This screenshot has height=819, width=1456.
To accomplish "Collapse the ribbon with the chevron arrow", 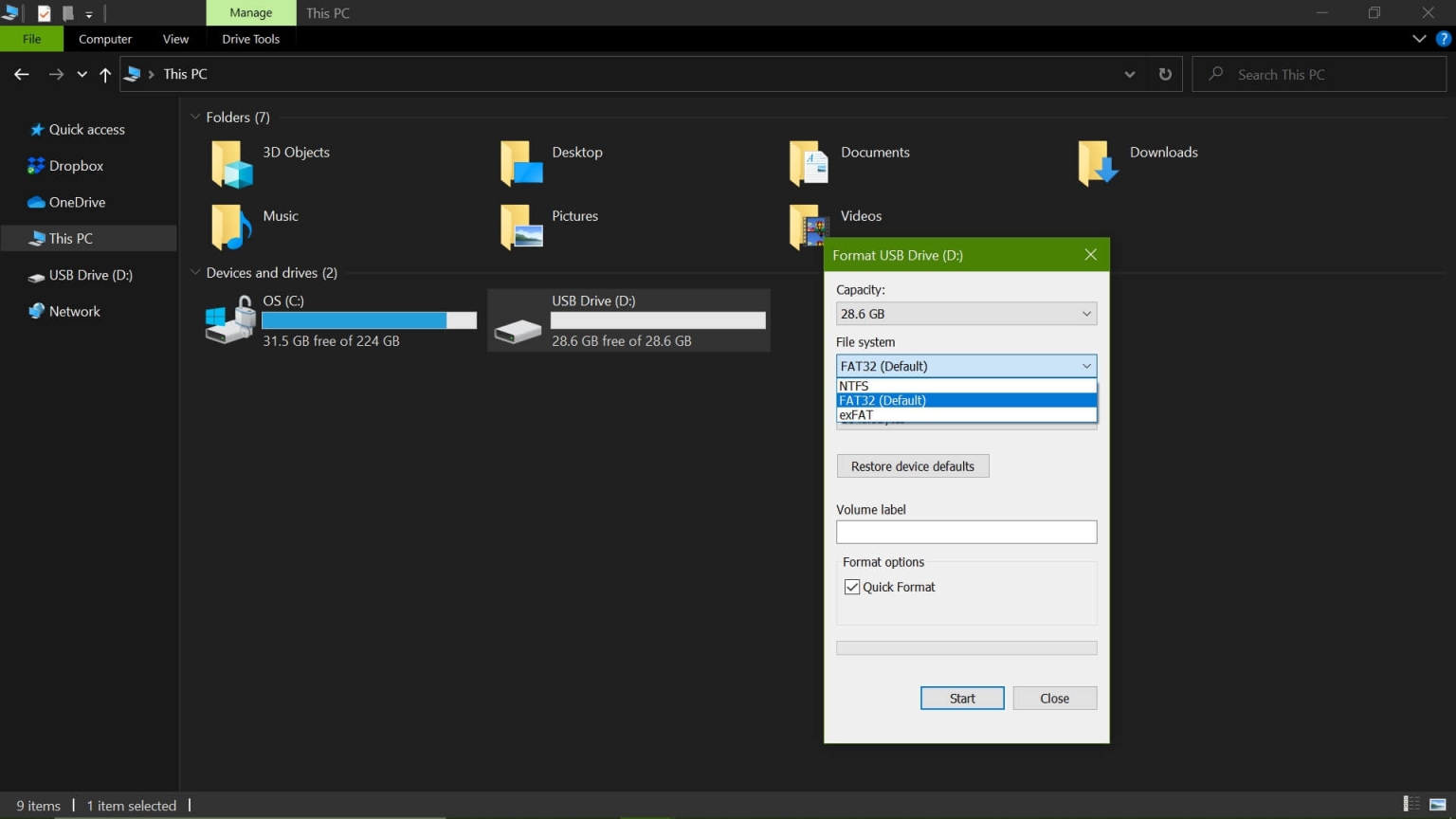I will click(1419, 39).
